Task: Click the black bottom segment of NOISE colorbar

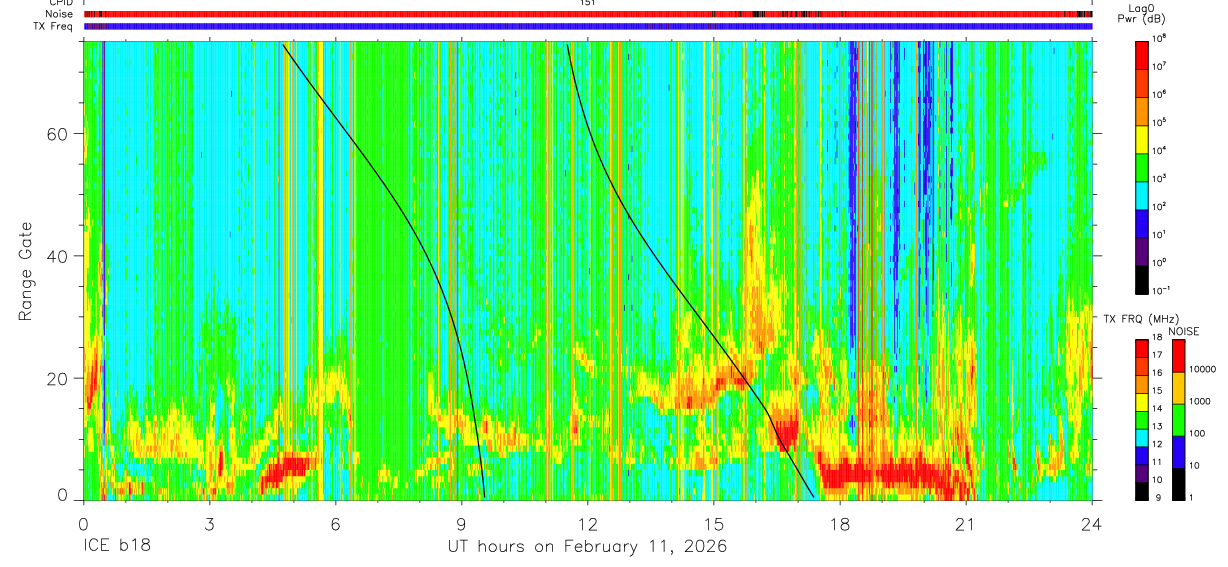Action: tap(1180, 484)
